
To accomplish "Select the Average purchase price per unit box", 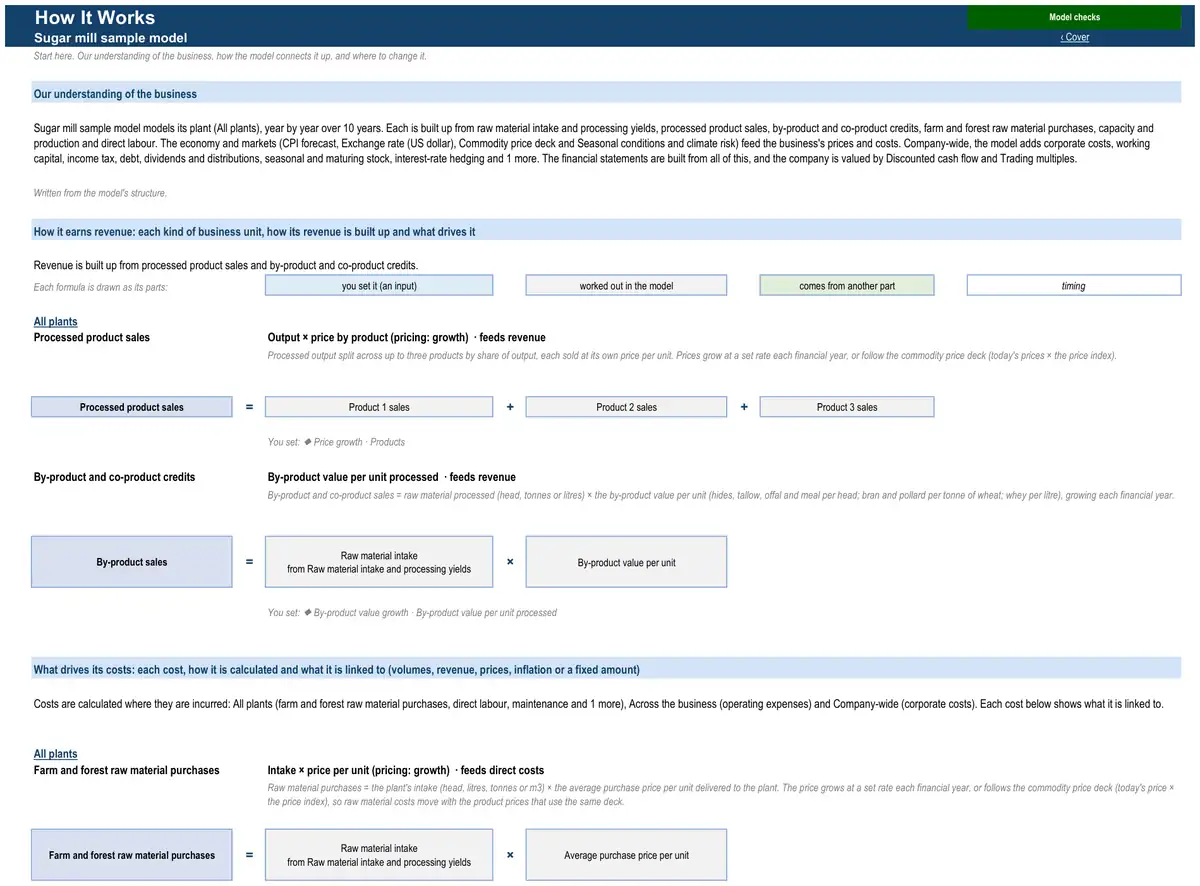I will point(626,855).
